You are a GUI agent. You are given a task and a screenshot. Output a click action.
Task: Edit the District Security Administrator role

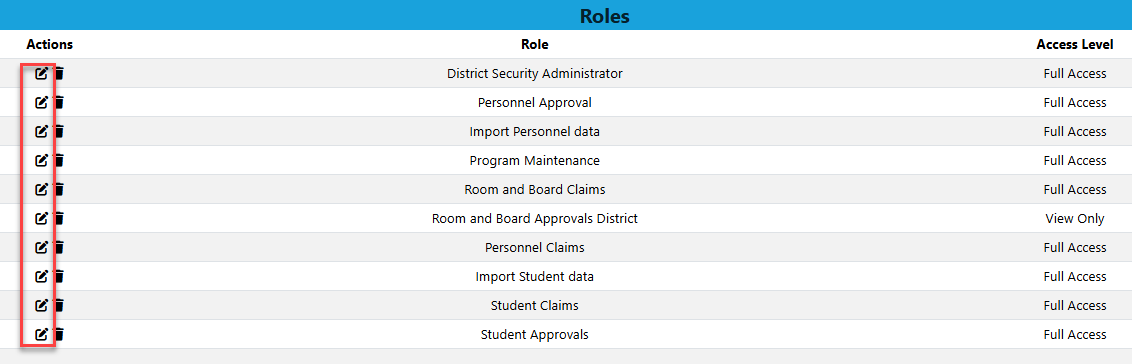tap(42, 73)
